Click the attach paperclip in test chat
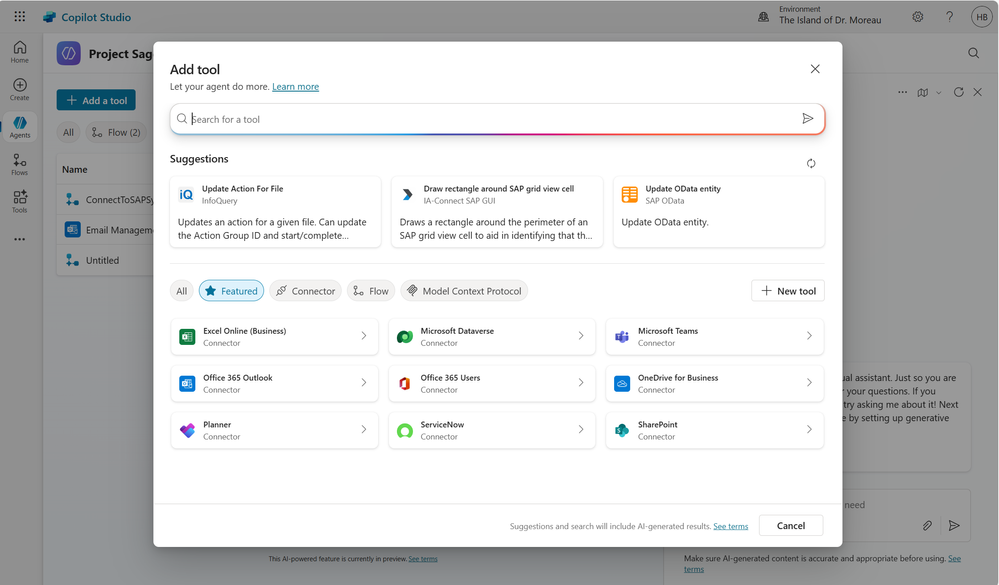The image size is (999, 585). coord(927,526)
